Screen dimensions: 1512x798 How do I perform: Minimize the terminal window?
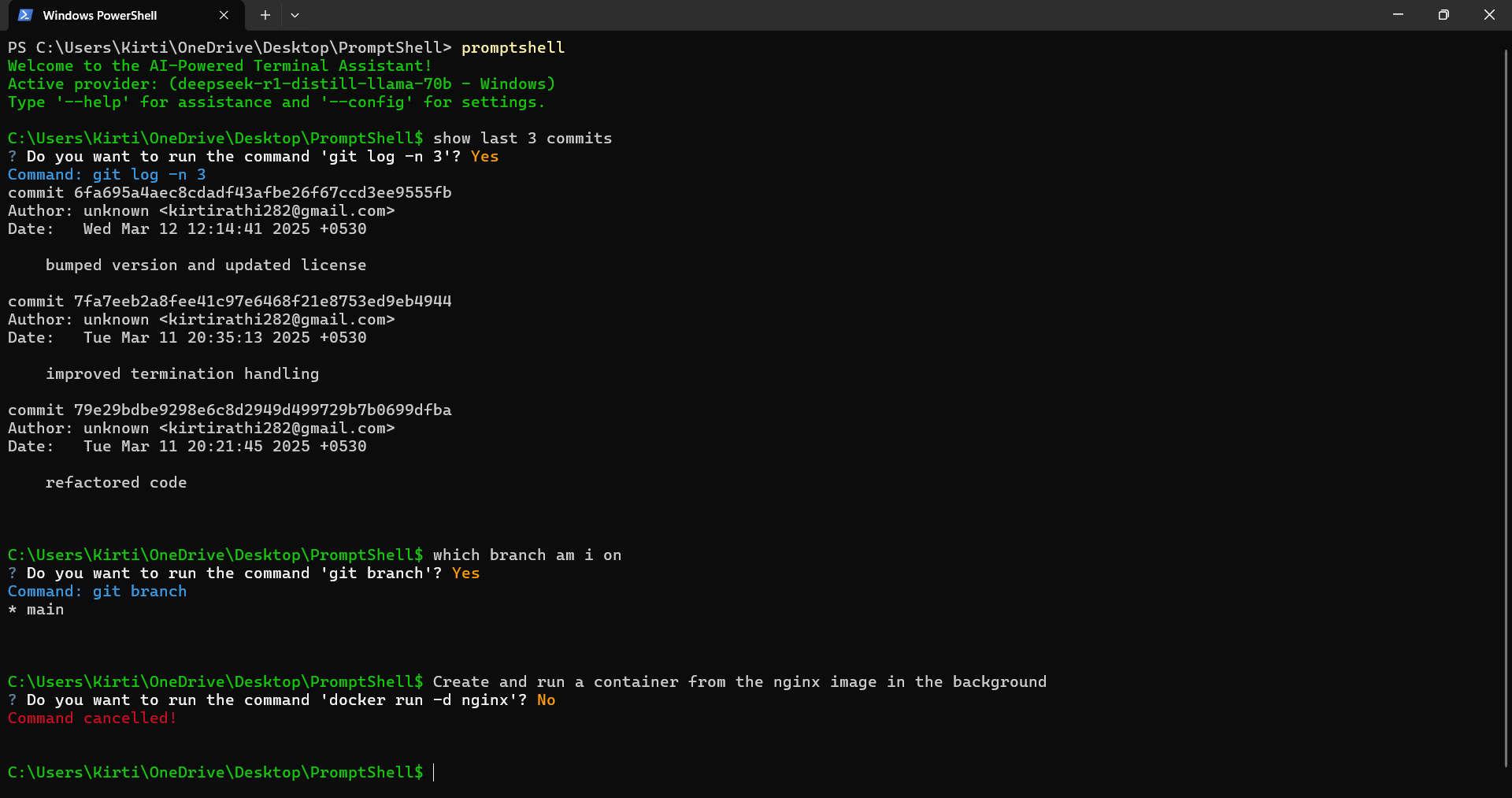(1398, 15)
